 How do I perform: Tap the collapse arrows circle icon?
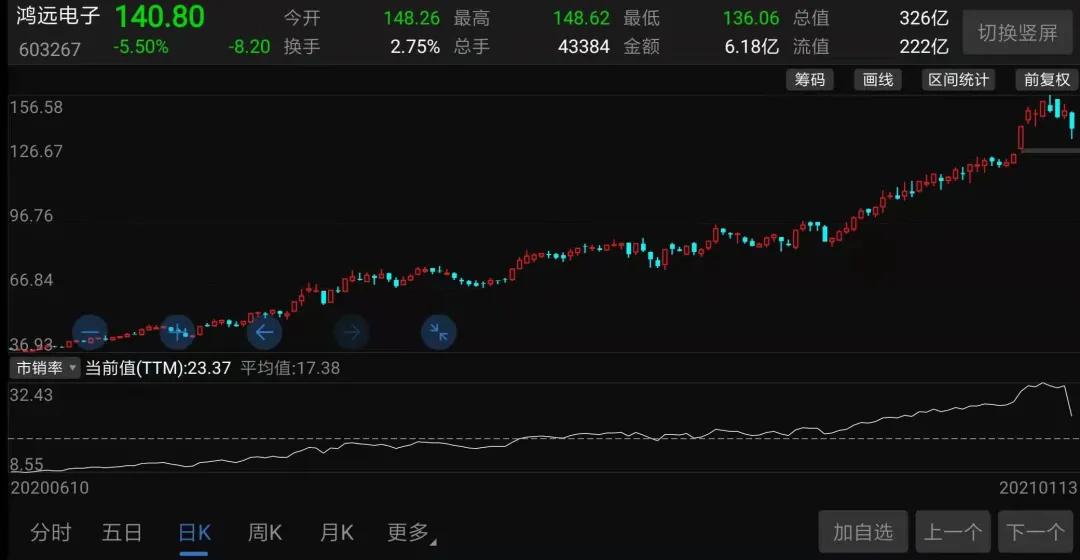point(439,333)
